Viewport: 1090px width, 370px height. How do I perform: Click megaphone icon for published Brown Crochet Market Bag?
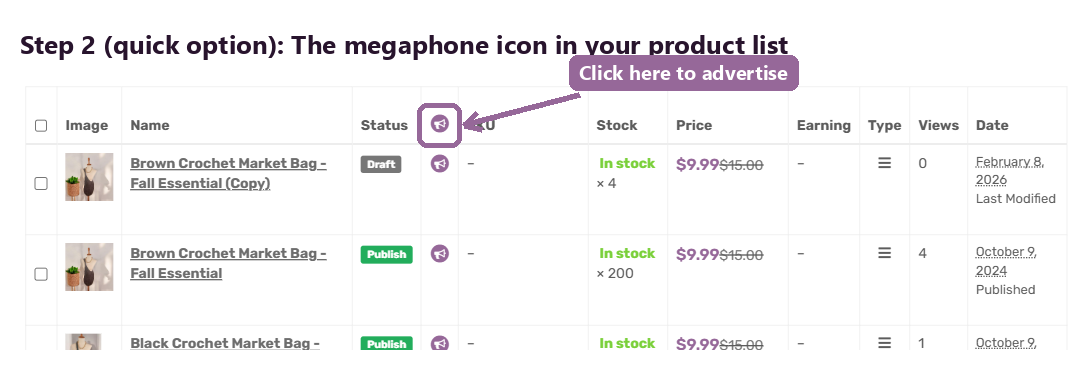pyautogui.click(x=439, y=254)
